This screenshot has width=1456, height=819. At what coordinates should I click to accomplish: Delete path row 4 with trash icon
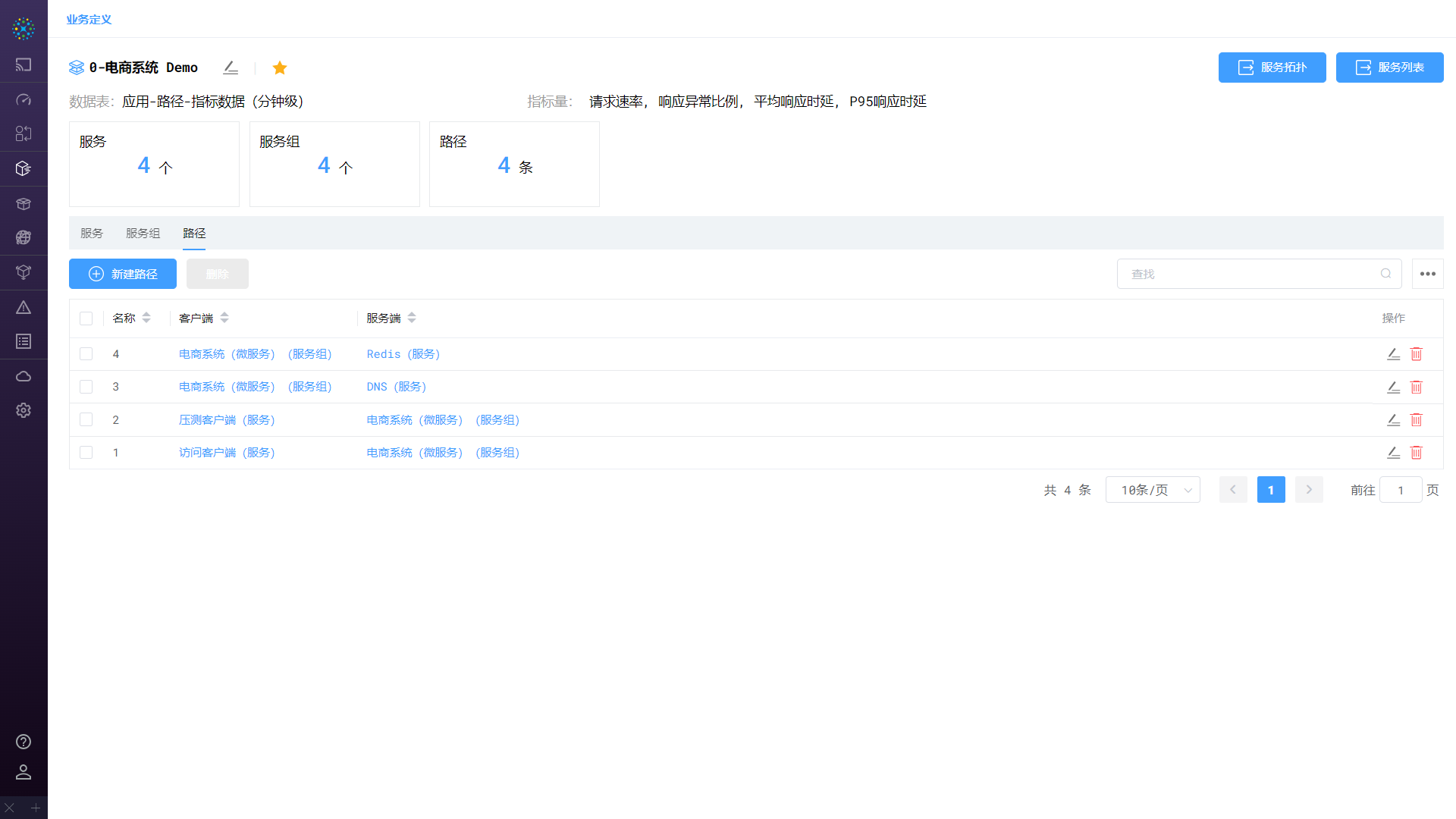click(x=1416, y=354)
